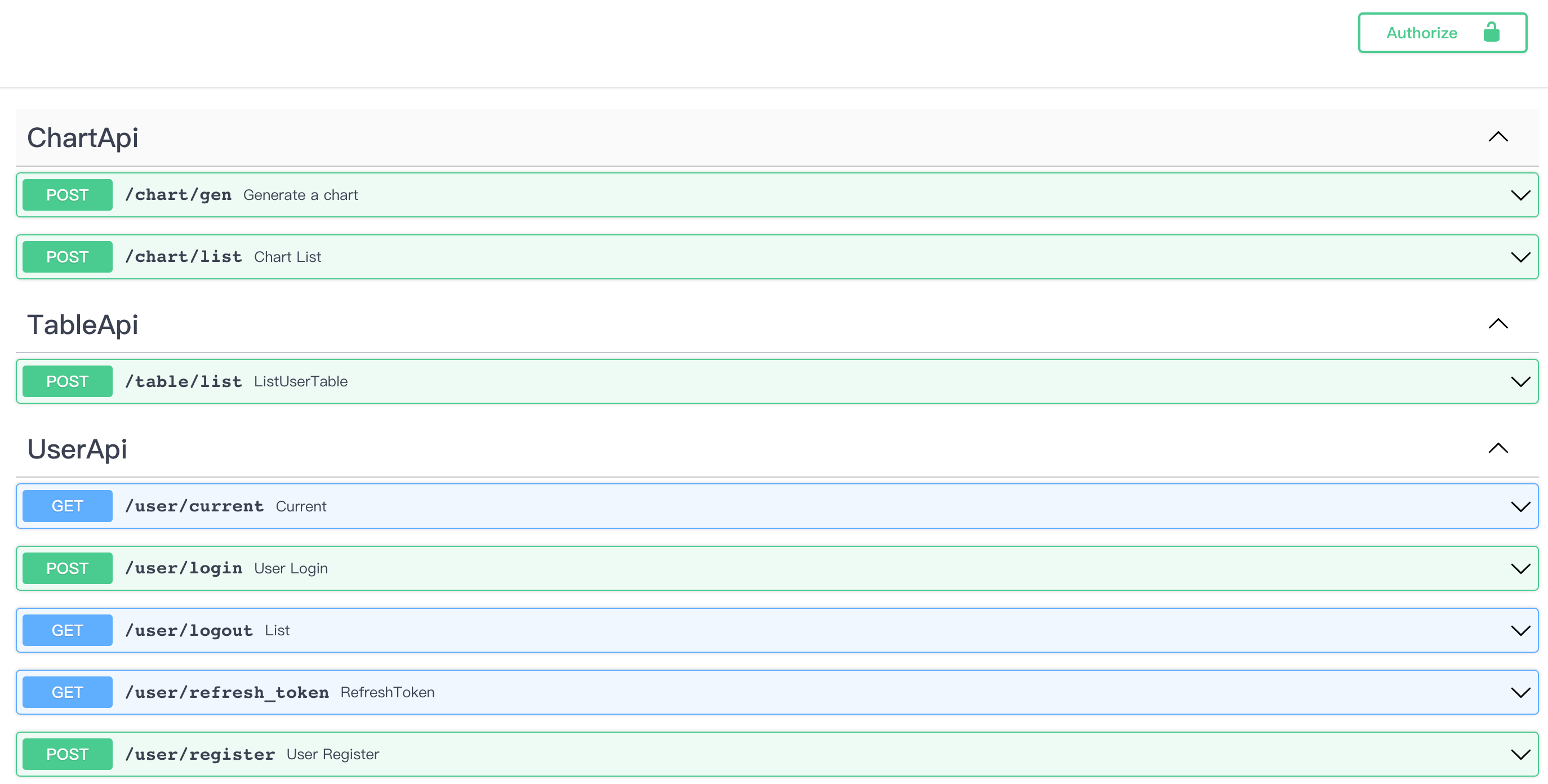Expand the /chart/gen endpoint chevron
This screenshot has height=784, width=1548.
pos(1521,195)
